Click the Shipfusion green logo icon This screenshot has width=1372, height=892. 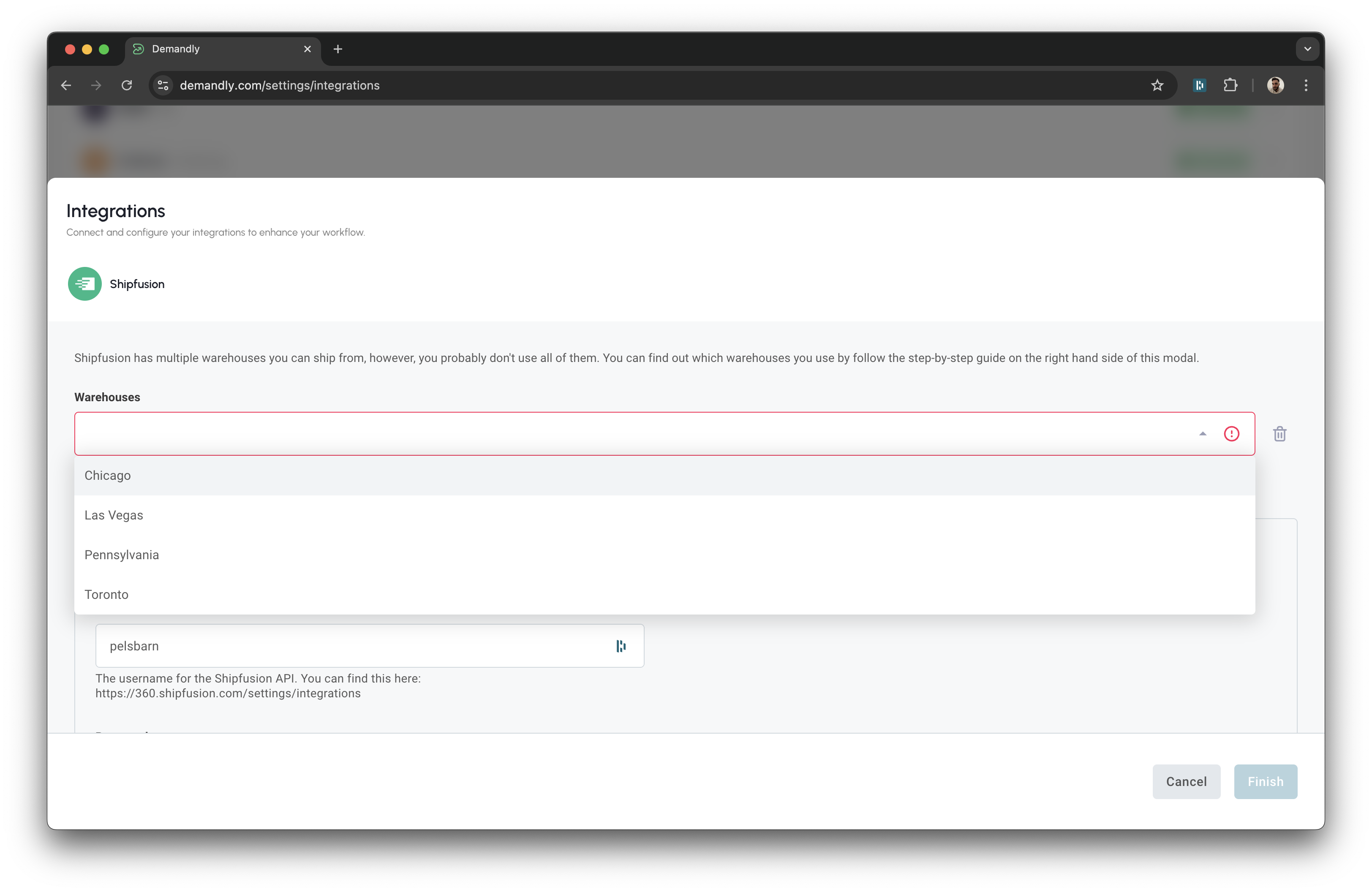[x=85, y=284]
